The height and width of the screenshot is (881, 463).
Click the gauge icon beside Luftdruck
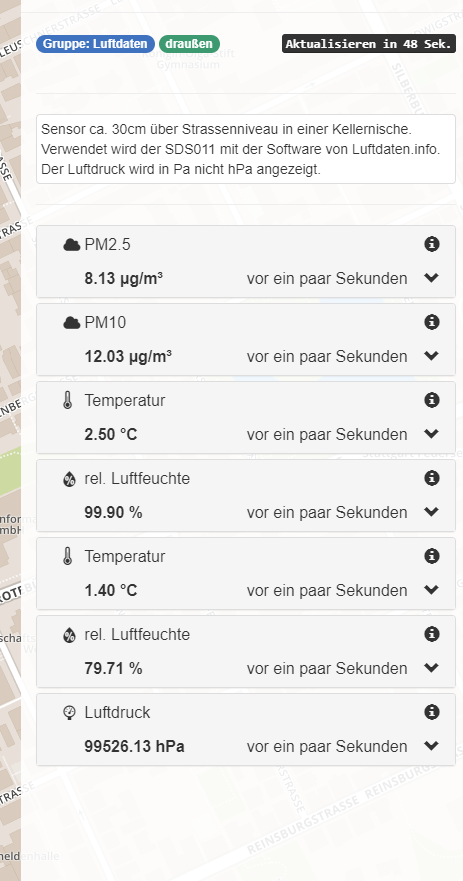click(x=69, y=713)
